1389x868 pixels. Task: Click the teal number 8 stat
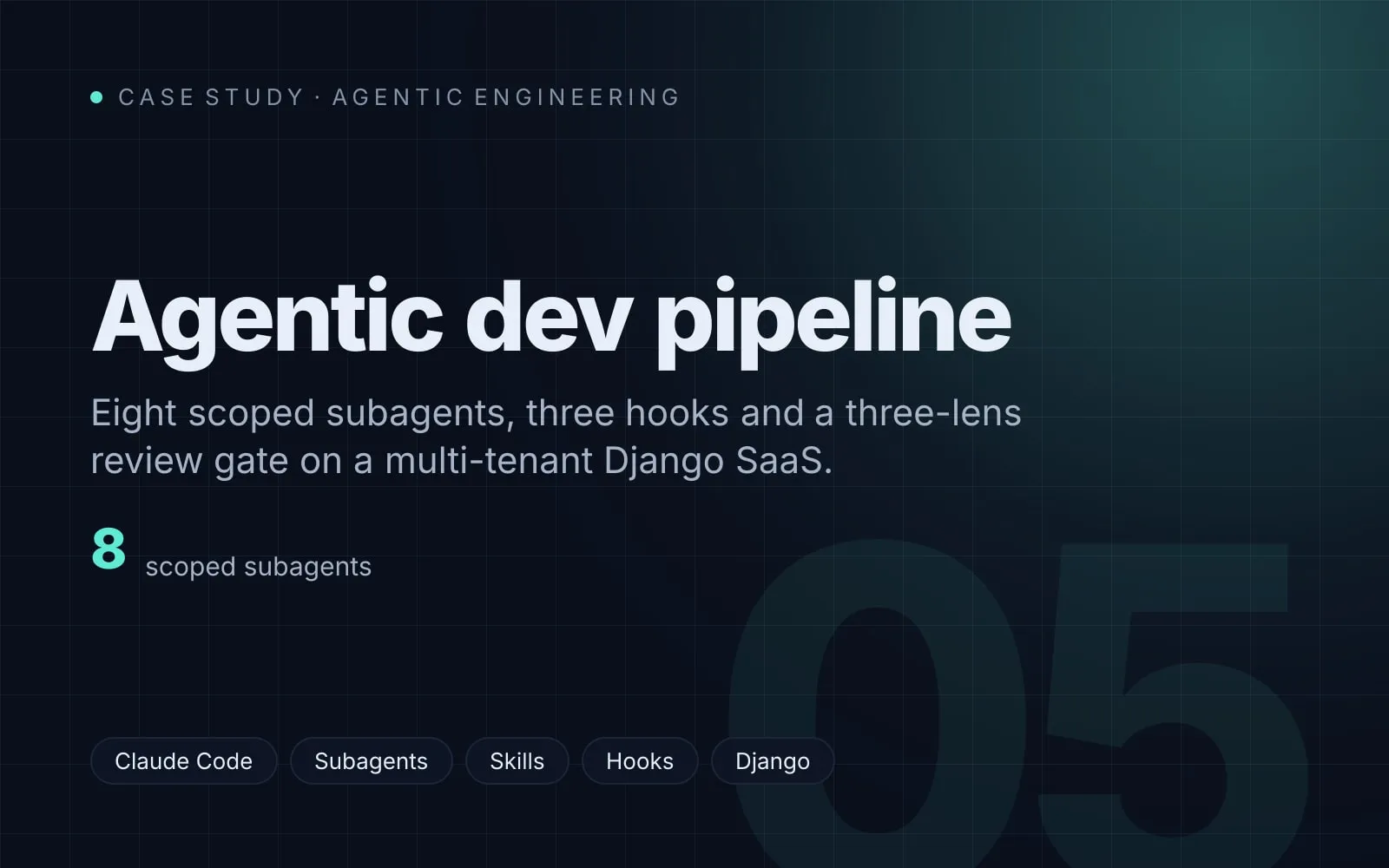109,548
